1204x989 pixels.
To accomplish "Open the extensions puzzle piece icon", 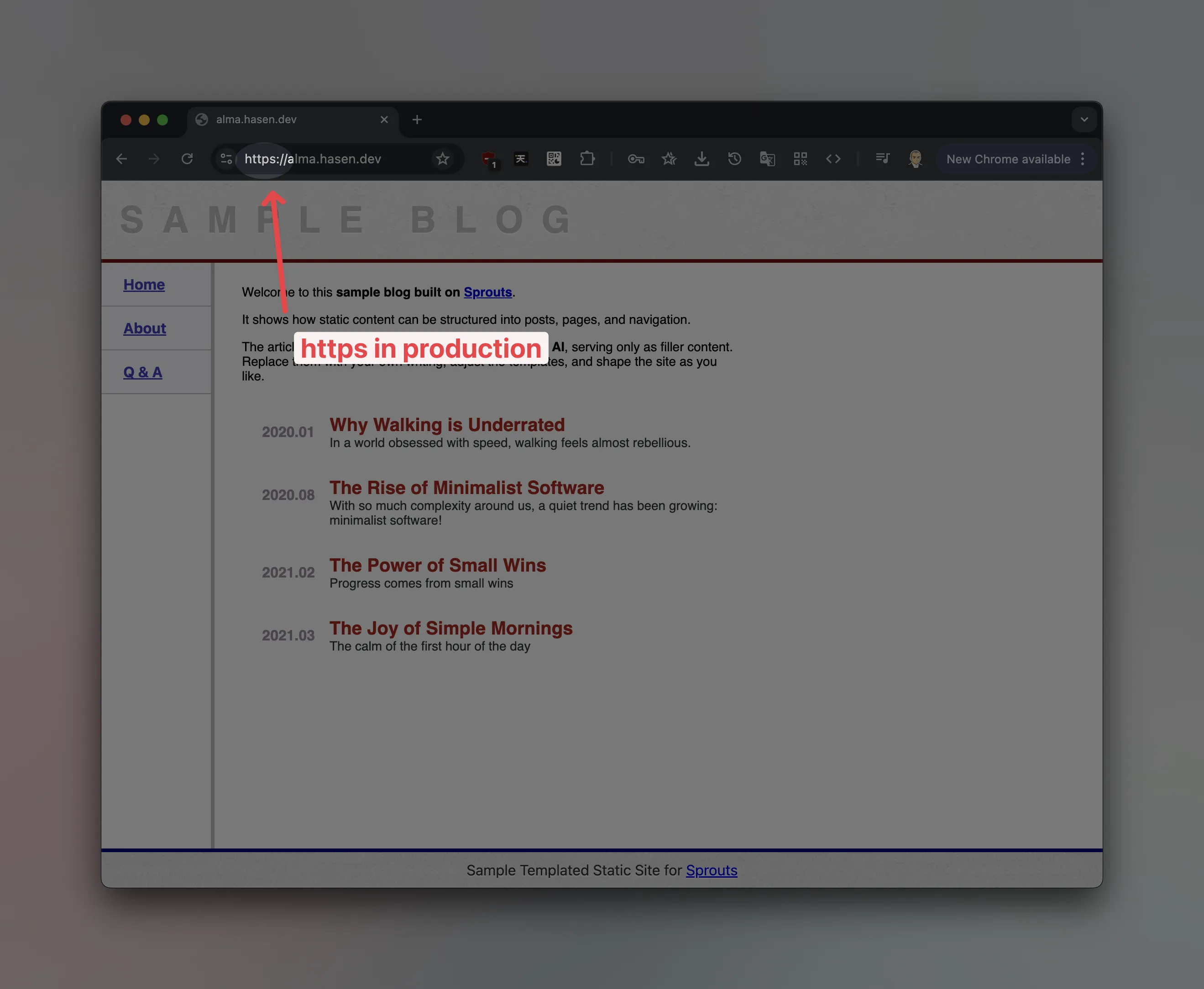I will (x=587, y=159).
